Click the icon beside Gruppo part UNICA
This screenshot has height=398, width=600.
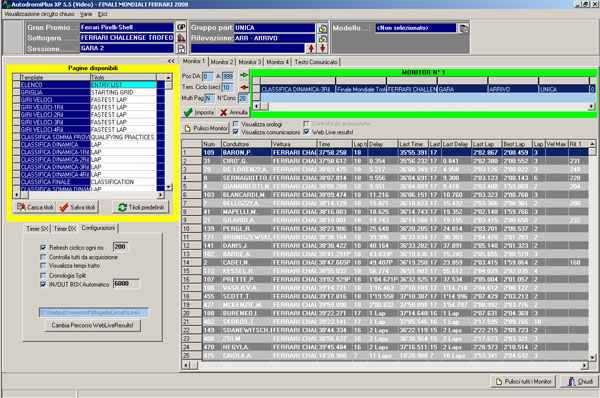point(323,28)
